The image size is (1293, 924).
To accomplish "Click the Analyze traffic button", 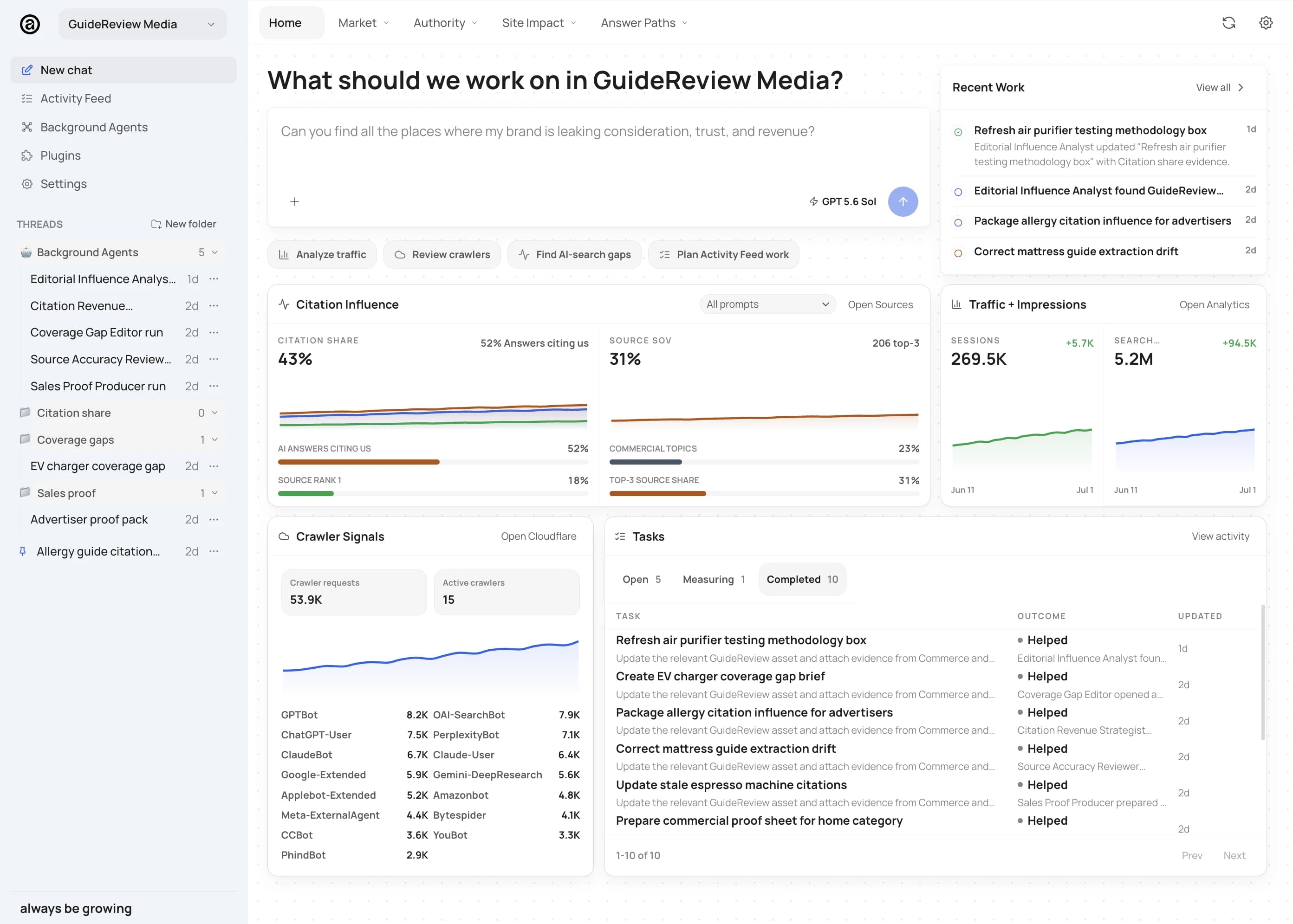I will point(322,254).
